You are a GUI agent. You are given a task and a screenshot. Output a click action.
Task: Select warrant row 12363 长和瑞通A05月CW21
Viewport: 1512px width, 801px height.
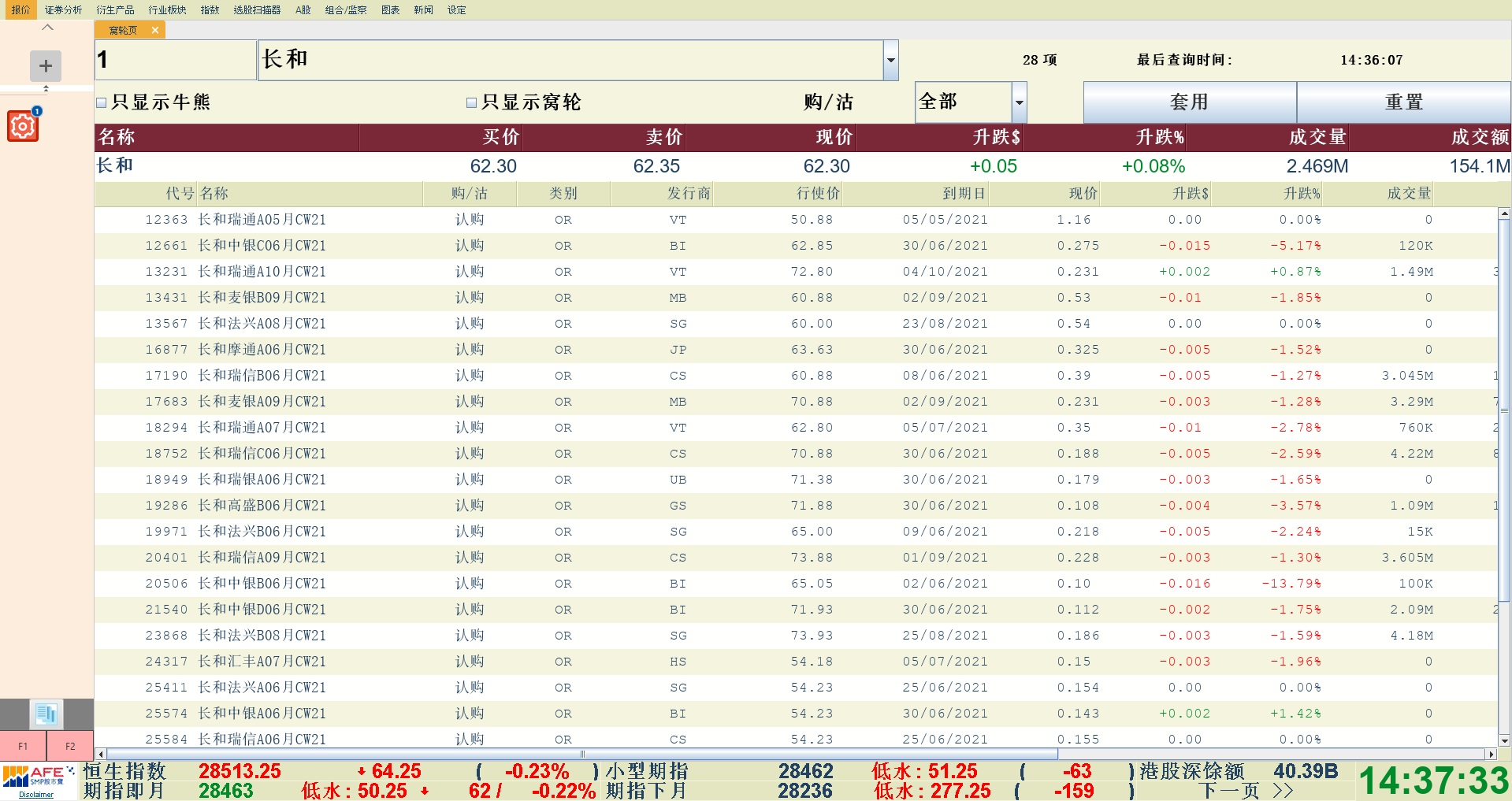tap(796, 220)
